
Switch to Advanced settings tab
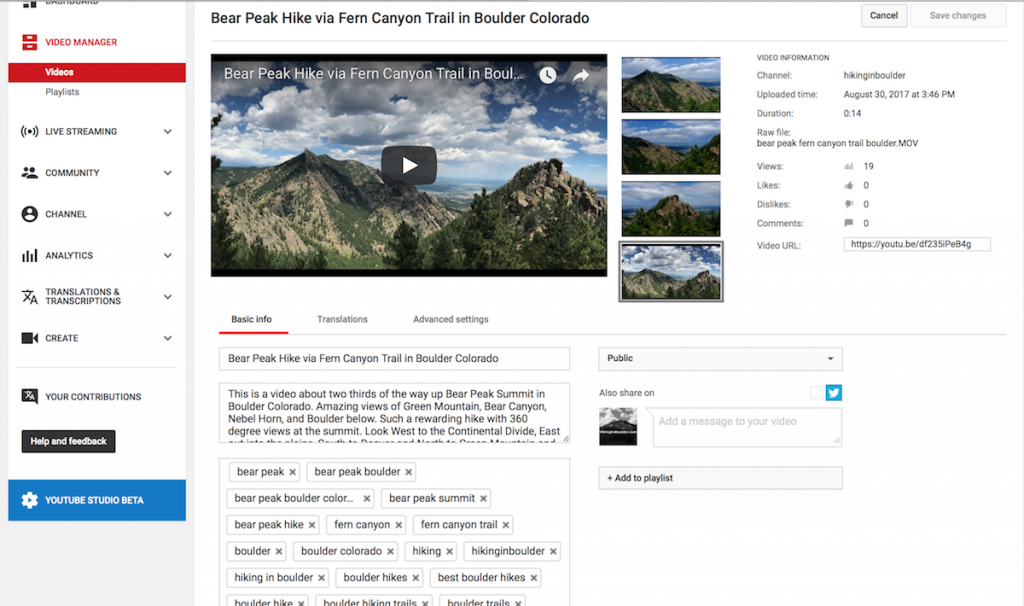pos(451,319)
